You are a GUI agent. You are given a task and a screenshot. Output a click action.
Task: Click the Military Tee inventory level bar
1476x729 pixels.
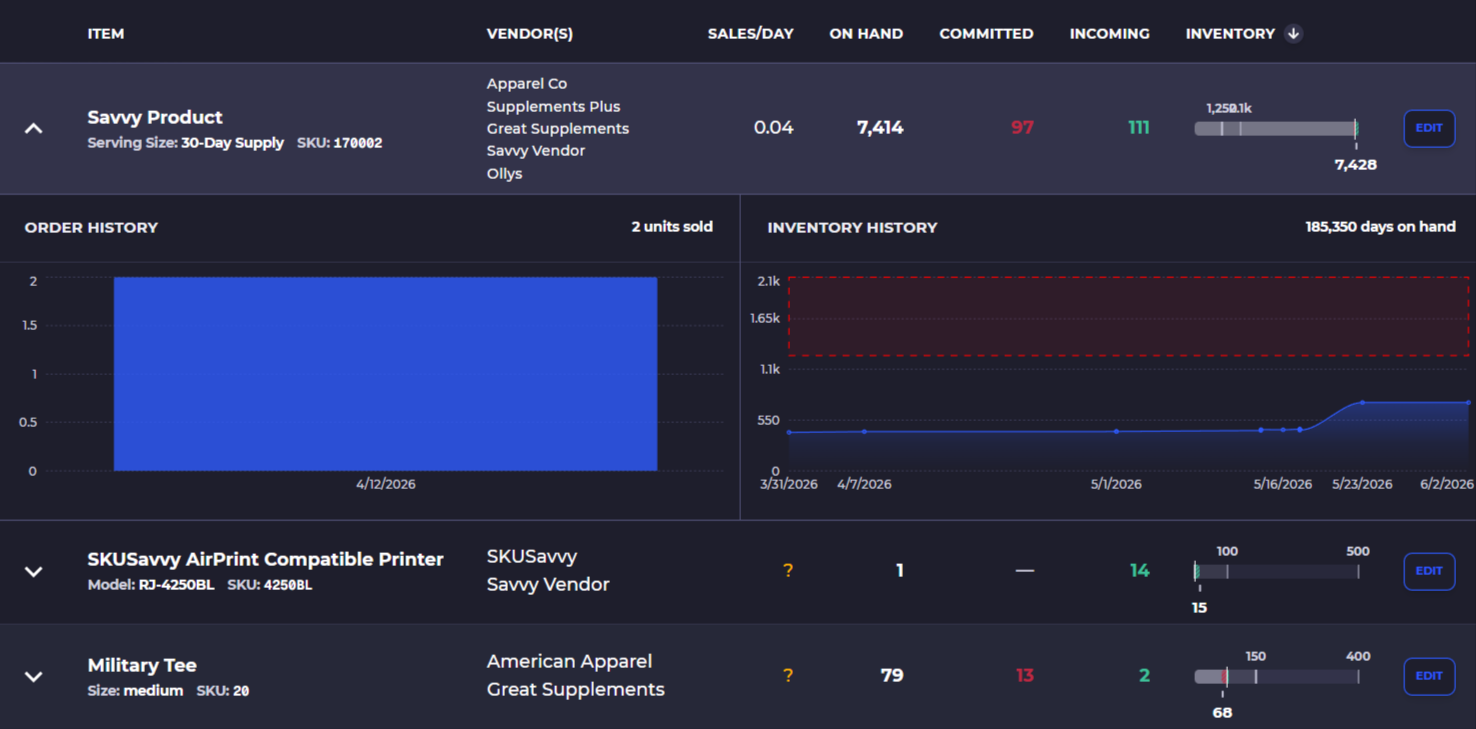pyautogui.click(x=1277, y=677)
